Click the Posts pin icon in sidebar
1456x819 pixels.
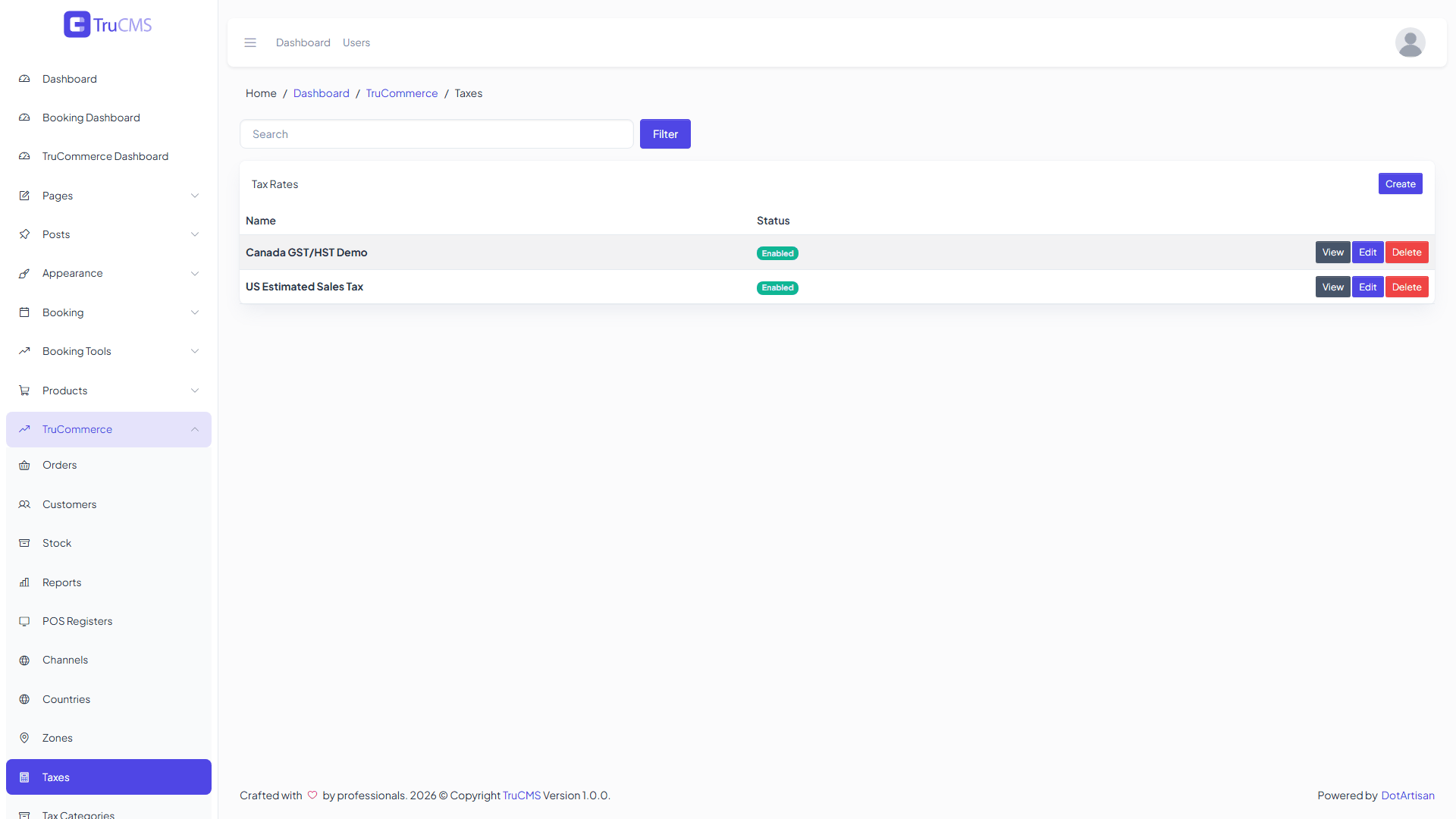pyautogui.click(x=24, y=234)
